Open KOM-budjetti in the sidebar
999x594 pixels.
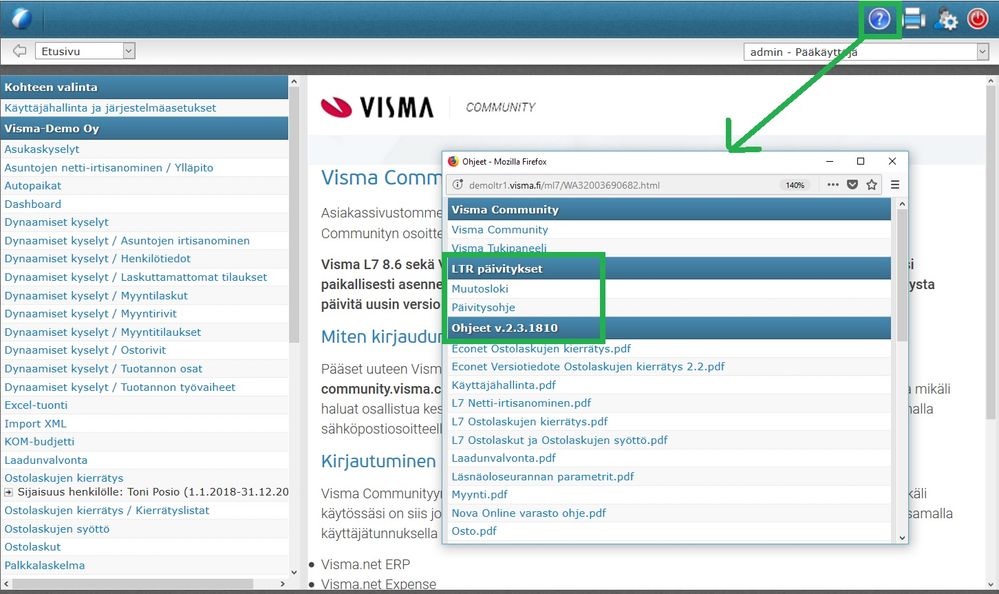tap(40, 441)
